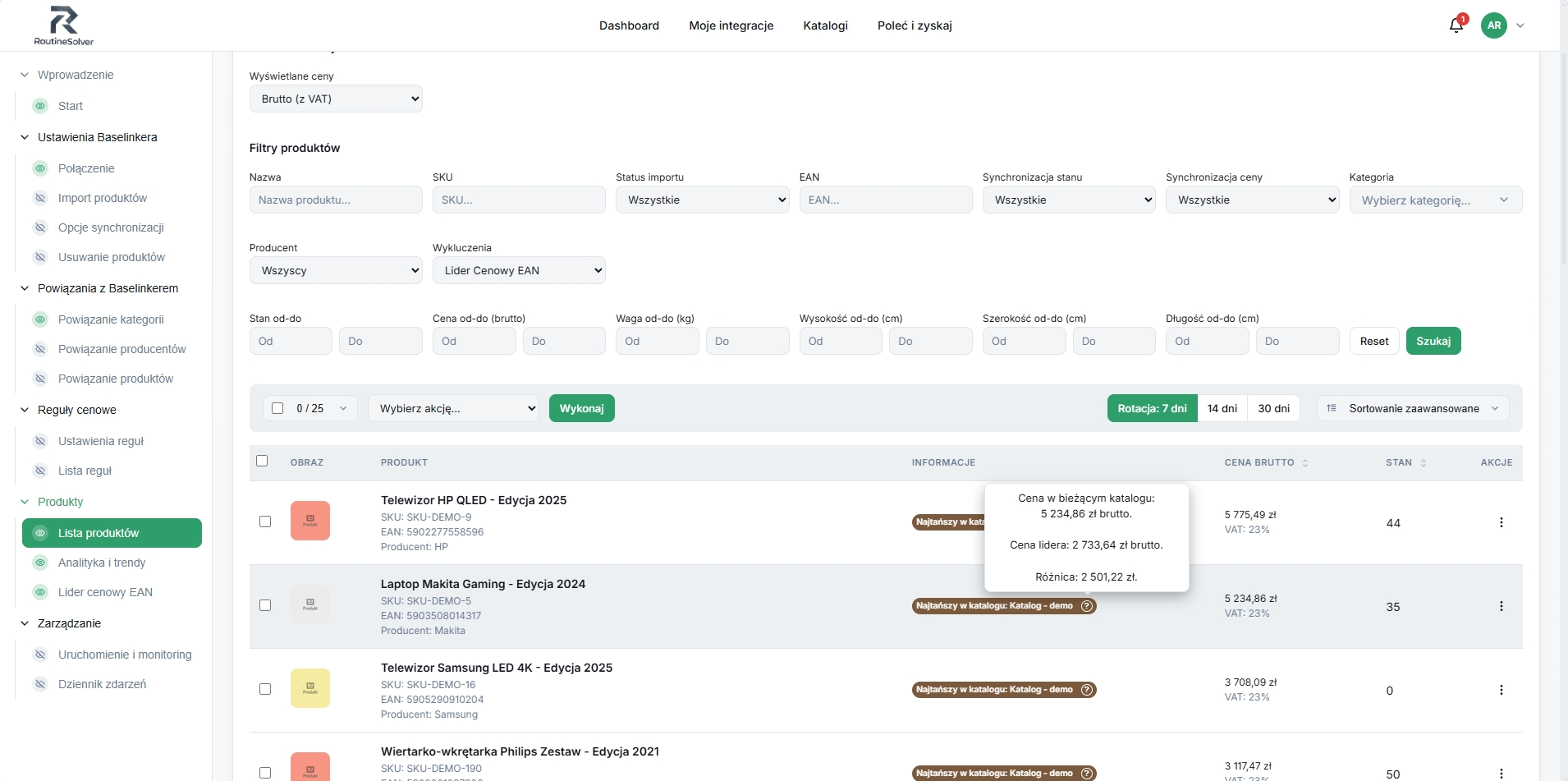
Task: Click sort icon on Stan column
Action: (1424, 463)
